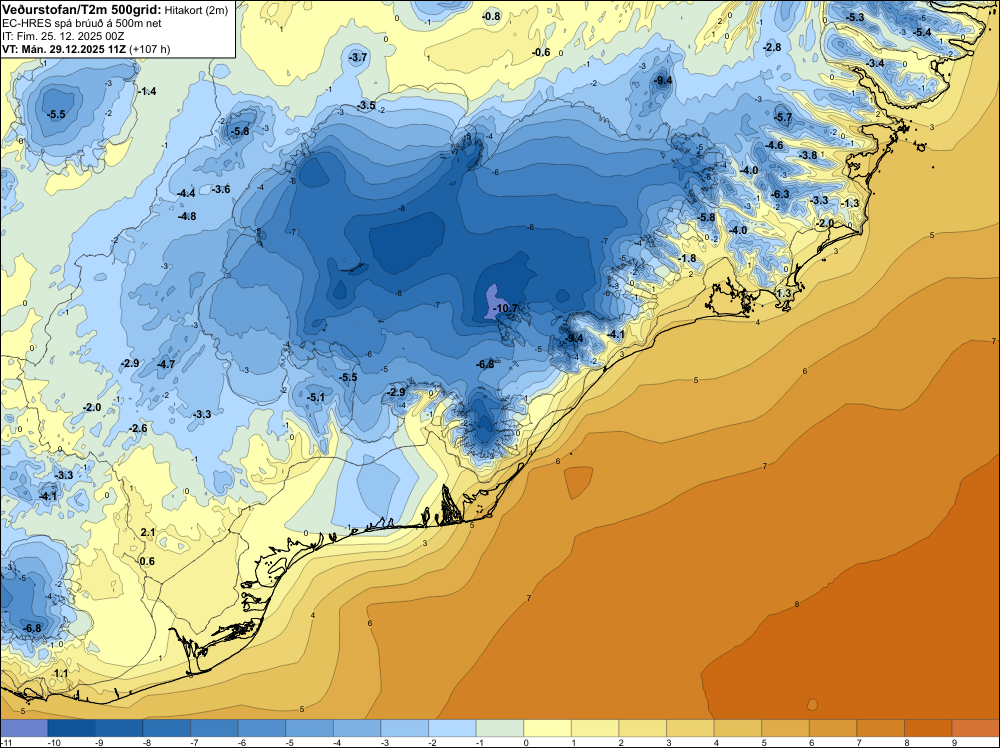This screenshot has width=1000, height=748.
Task: Click the legend tick label 0
Action: (x=526, y=743)
